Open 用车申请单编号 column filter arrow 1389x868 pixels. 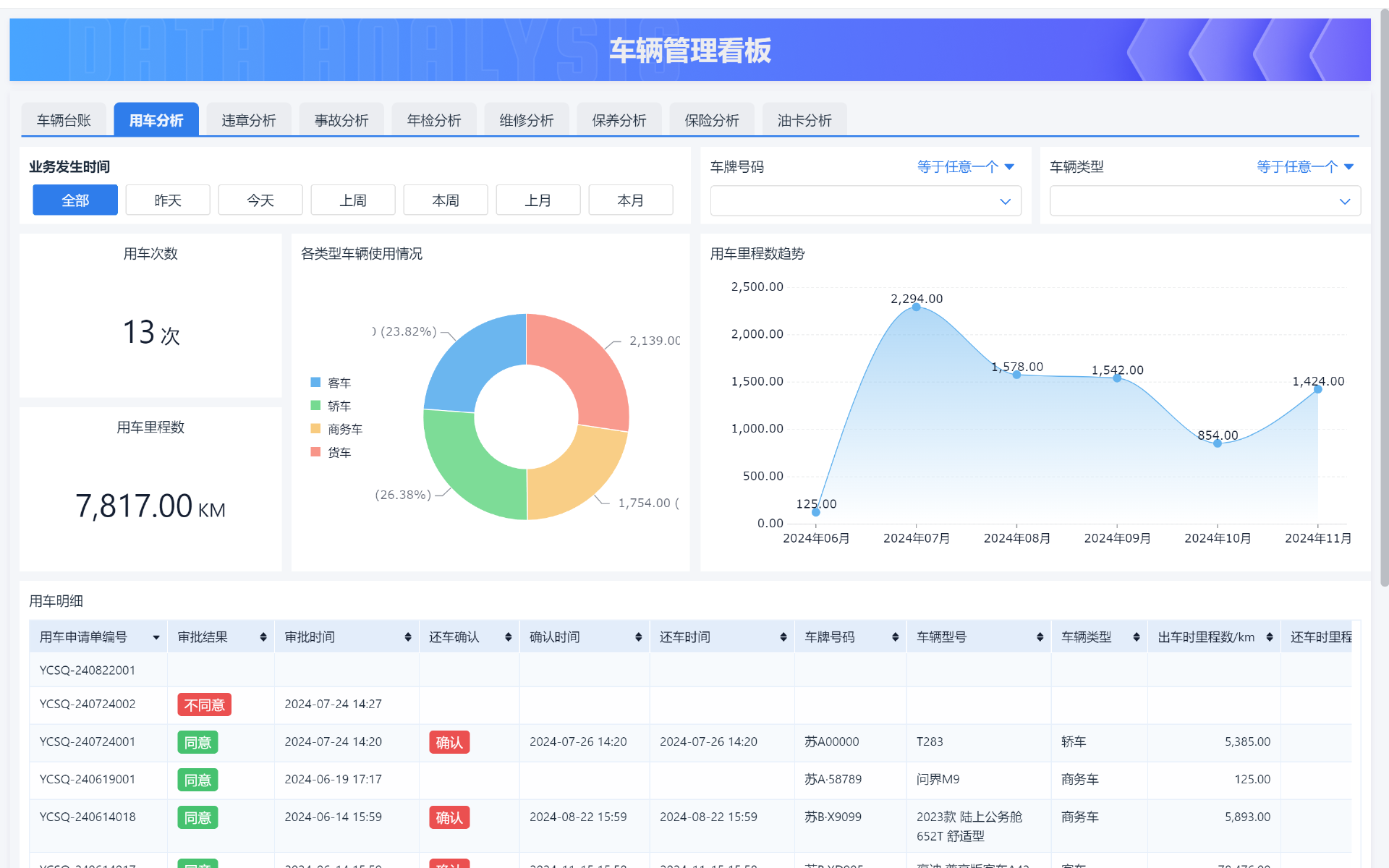click(156, 638)
